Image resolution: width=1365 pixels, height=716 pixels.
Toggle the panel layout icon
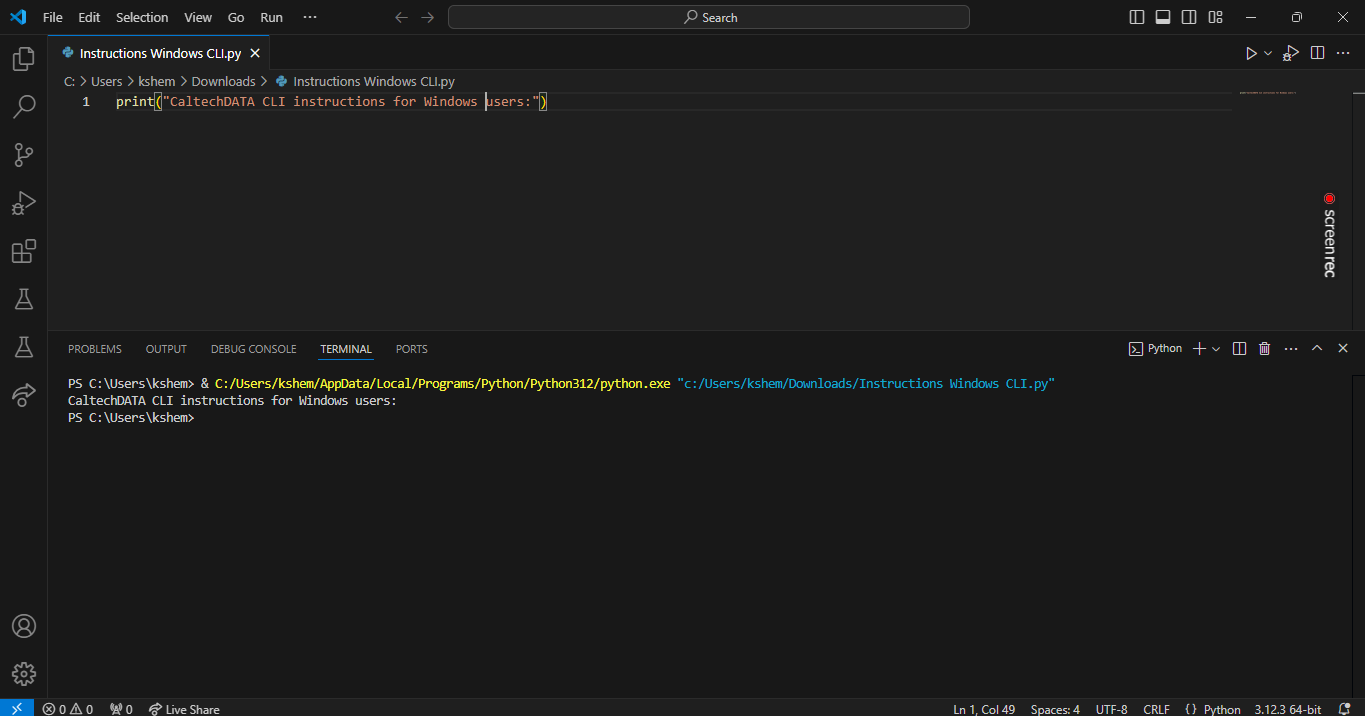coord(1163,17)
